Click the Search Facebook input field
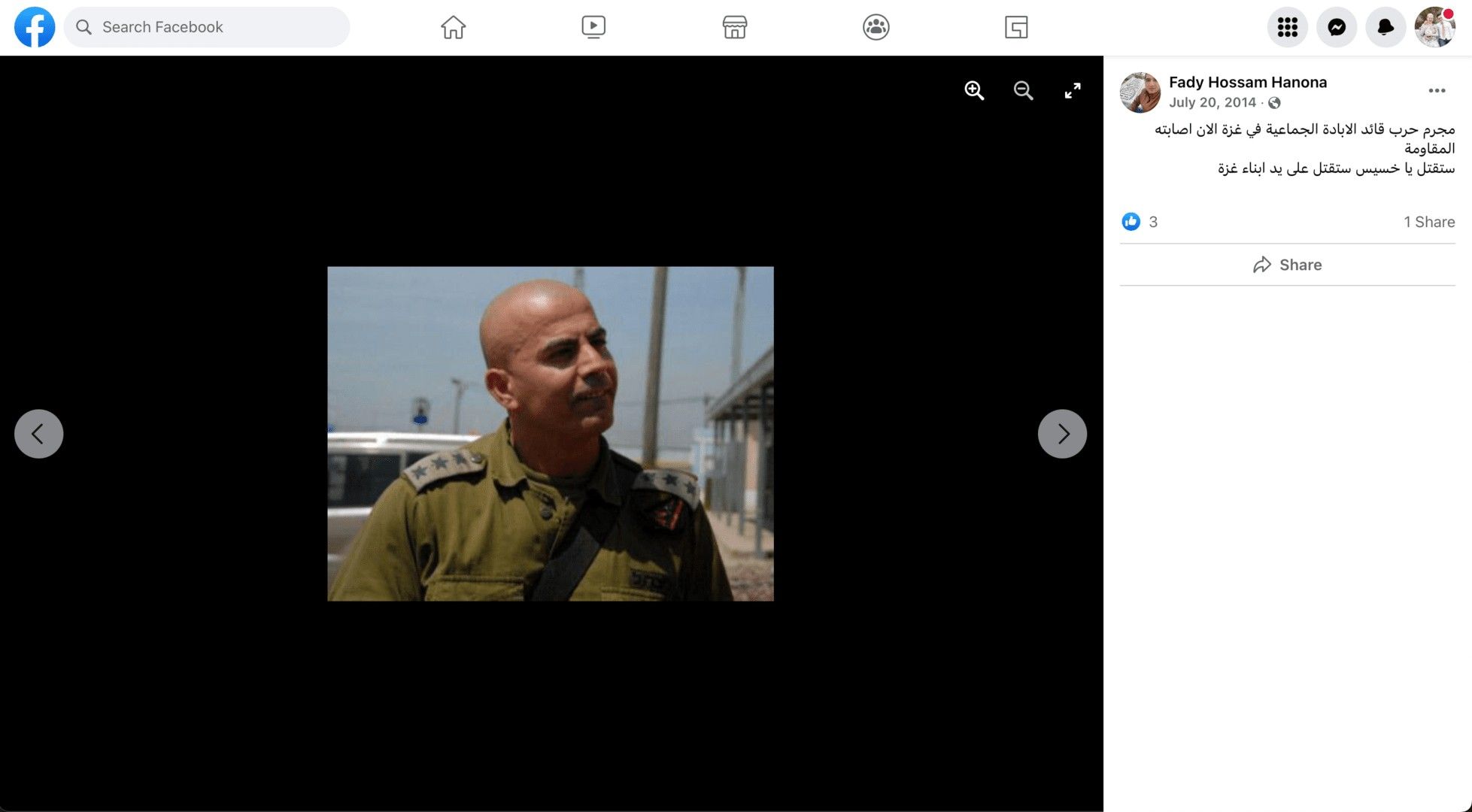The height and width of the screenshot is (812, 1472). click(x=207, y=27)
